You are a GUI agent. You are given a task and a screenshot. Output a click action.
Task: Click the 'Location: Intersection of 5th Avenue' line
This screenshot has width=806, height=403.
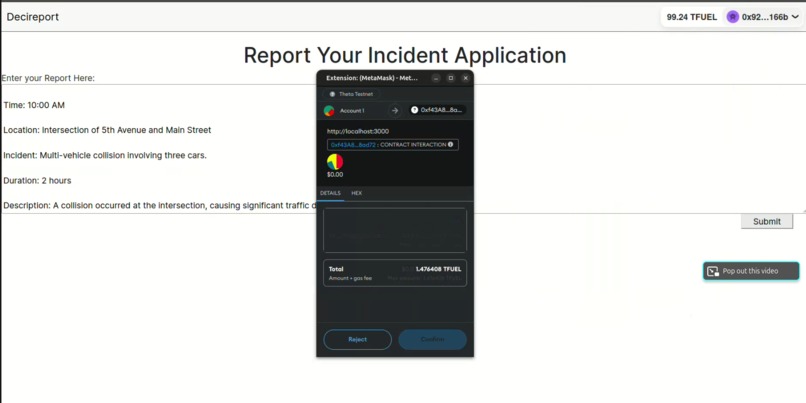pyautogui.click(x=107, y=130)
